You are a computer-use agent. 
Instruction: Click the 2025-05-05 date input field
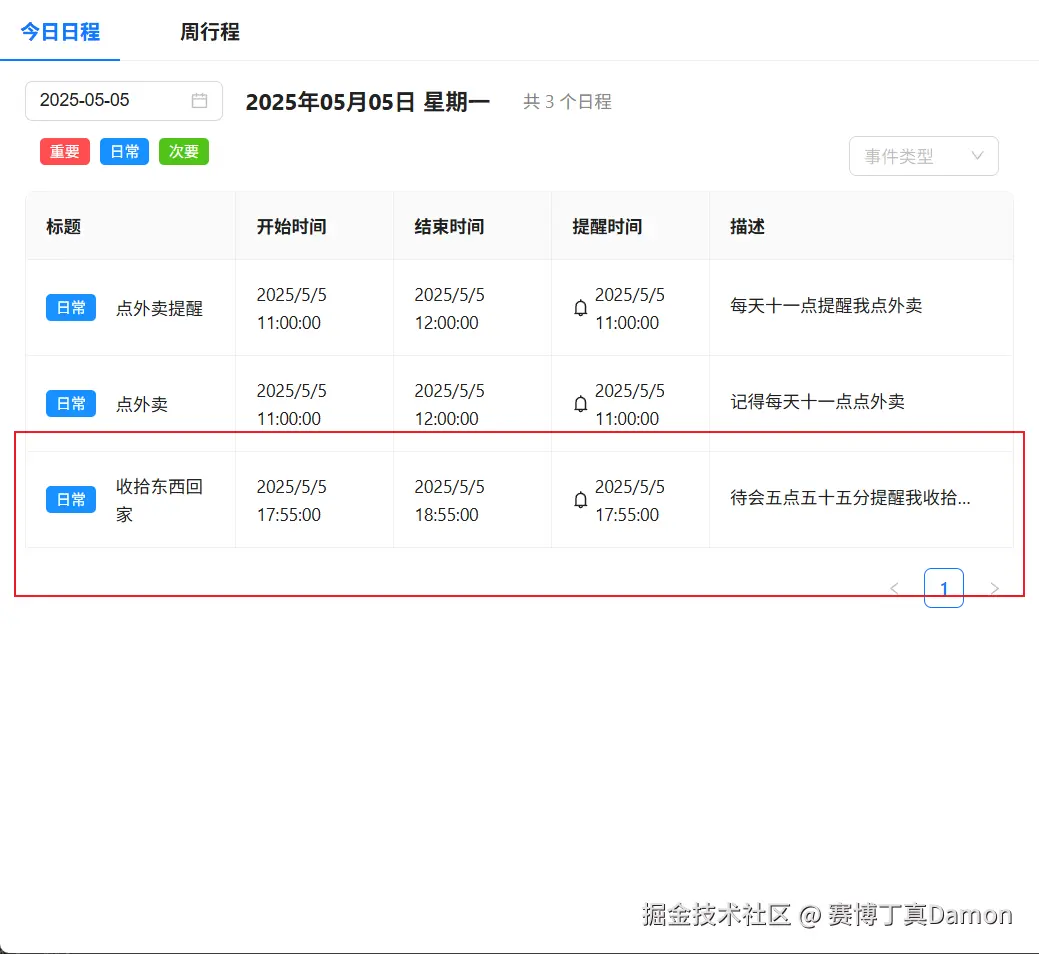(124, 101)
